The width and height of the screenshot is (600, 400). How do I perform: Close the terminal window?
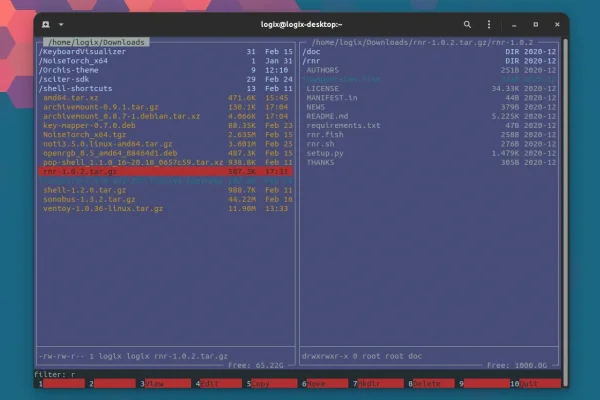point(557,24)
